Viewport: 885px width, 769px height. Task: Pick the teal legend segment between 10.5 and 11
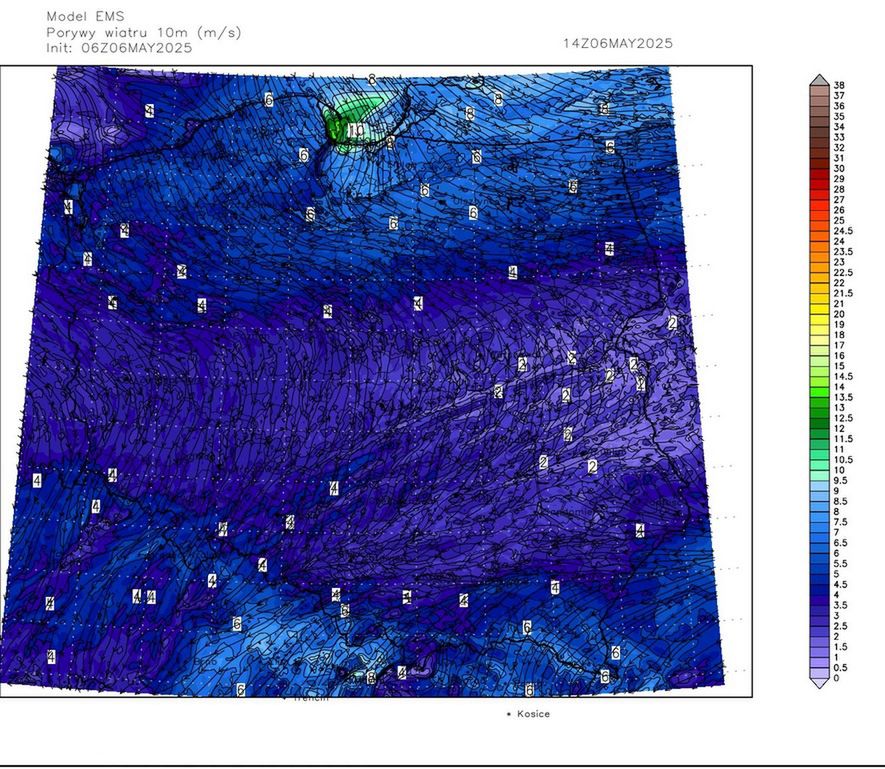click(819, 455)
